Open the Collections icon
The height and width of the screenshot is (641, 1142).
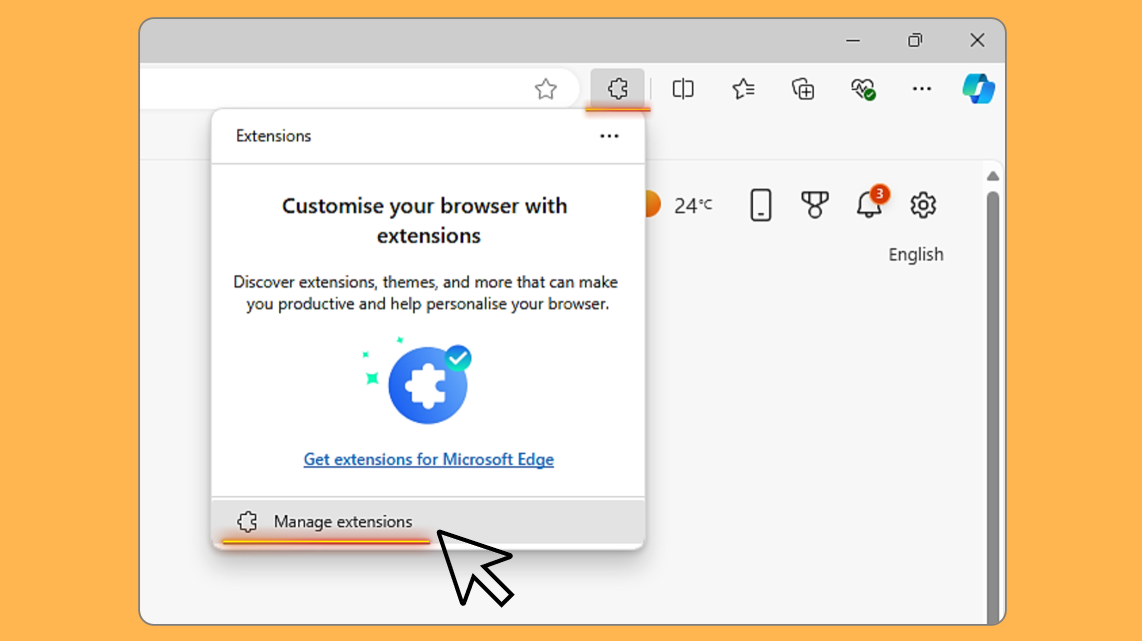point(803,89)
